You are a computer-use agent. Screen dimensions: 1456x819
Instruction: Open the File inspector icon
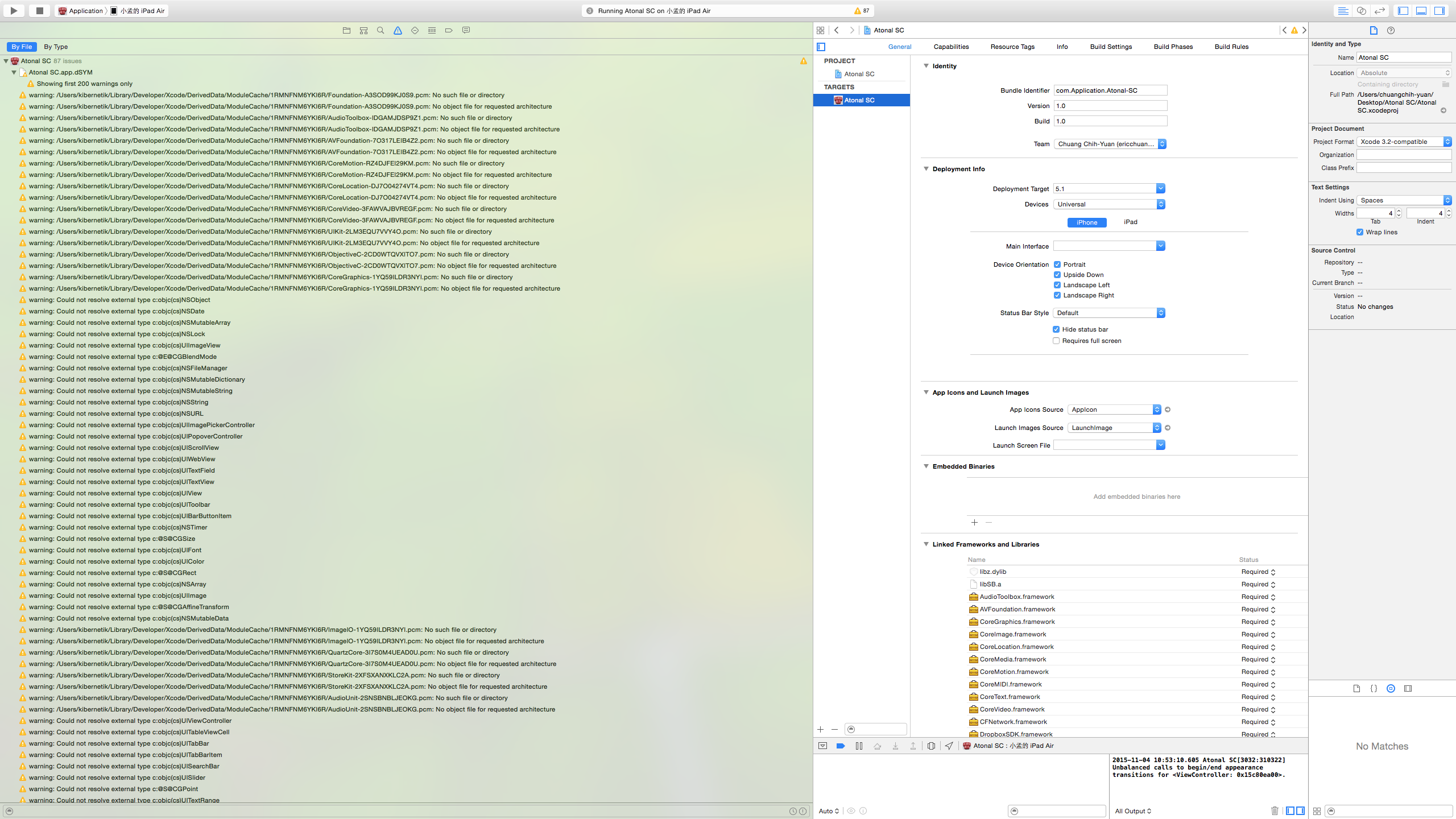click(x=1374, y=31)
